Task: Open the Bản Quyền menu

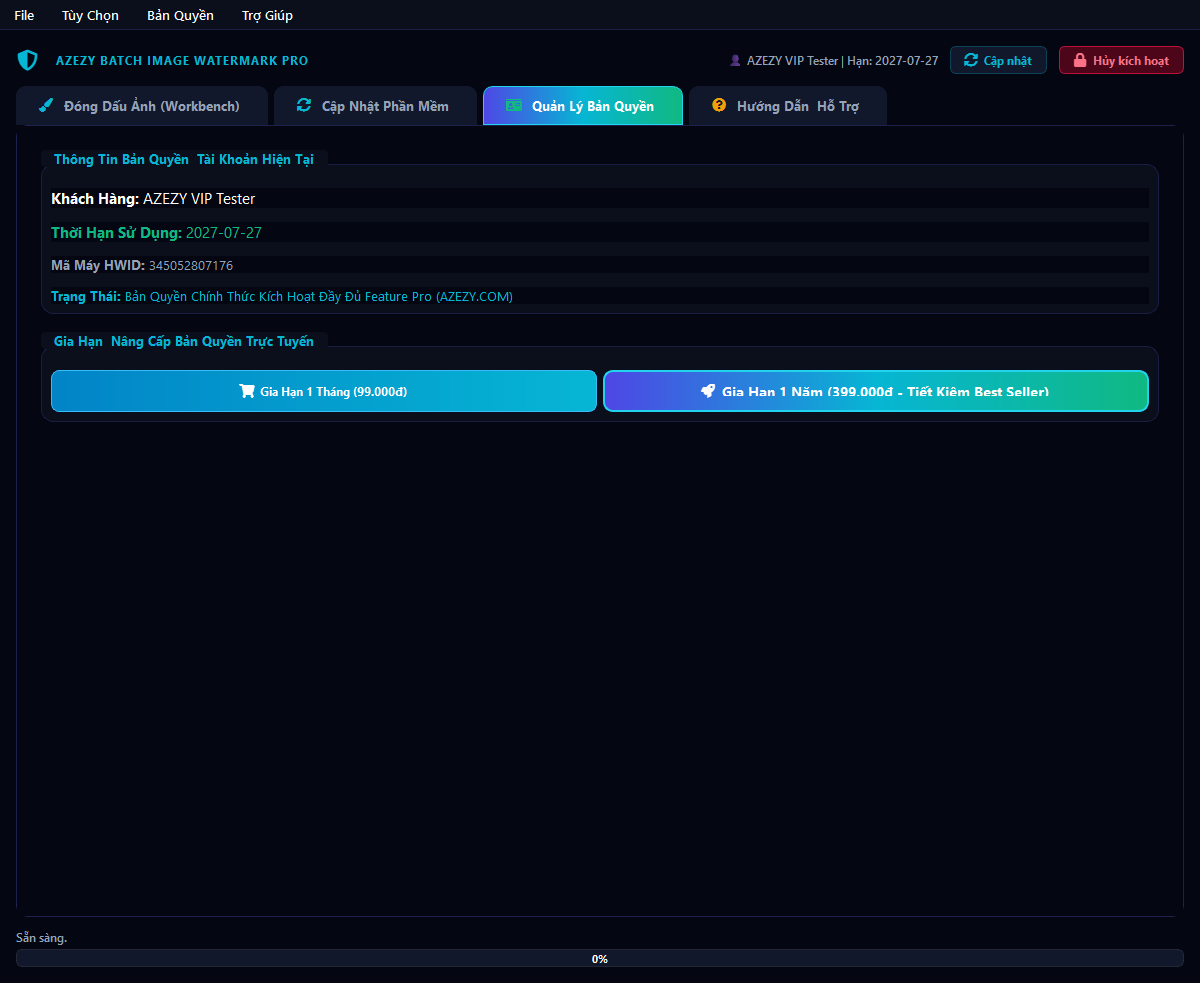Action: click(180, 15)
